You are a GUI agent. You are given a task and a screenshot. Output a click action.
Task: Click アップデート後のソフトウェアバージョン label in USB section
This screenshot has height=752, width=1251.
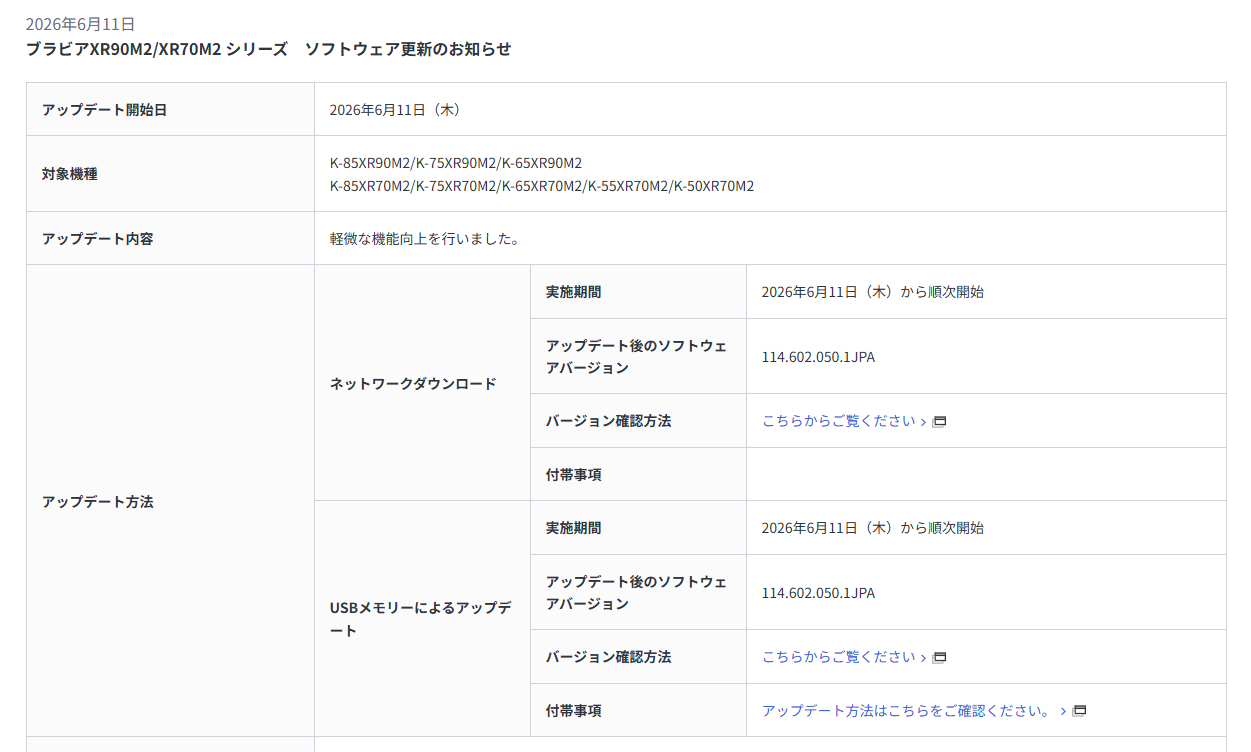coord(637,593)
